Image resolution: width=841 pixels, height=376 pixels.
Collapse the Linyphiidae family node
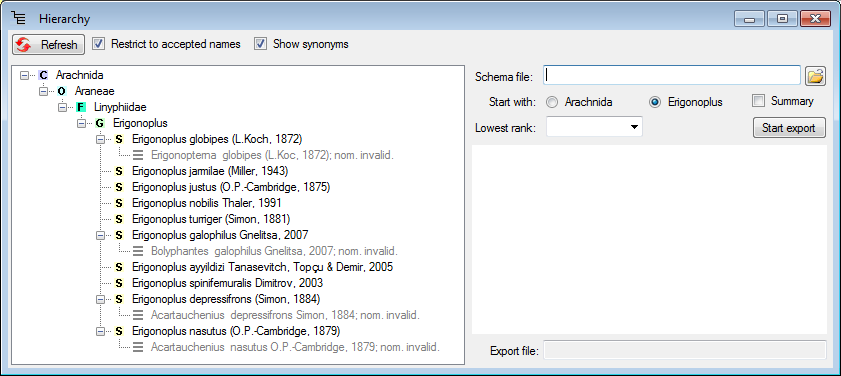62,107
